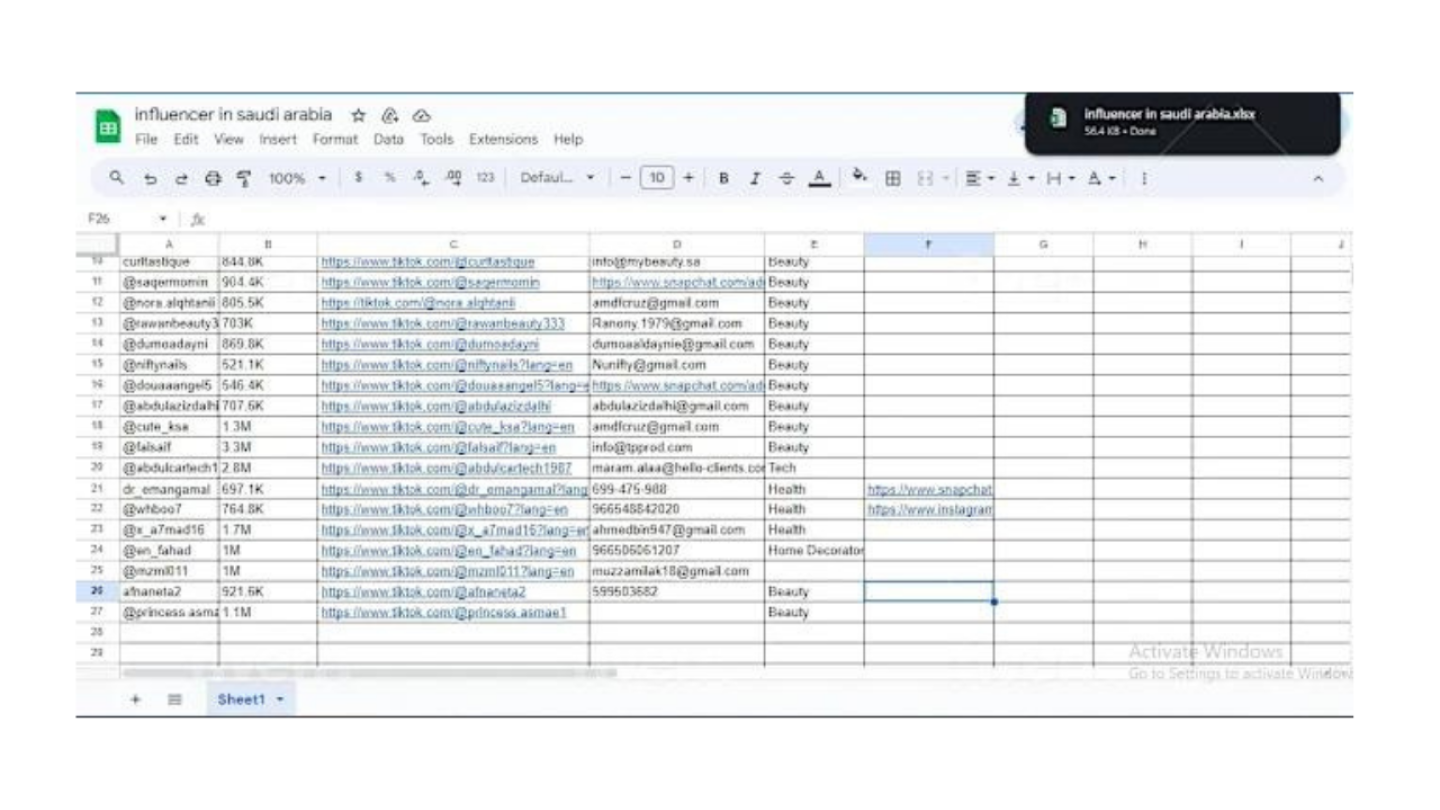Click the print icon
This screenshot has height=810, width=1440.
tap(212, 179)
